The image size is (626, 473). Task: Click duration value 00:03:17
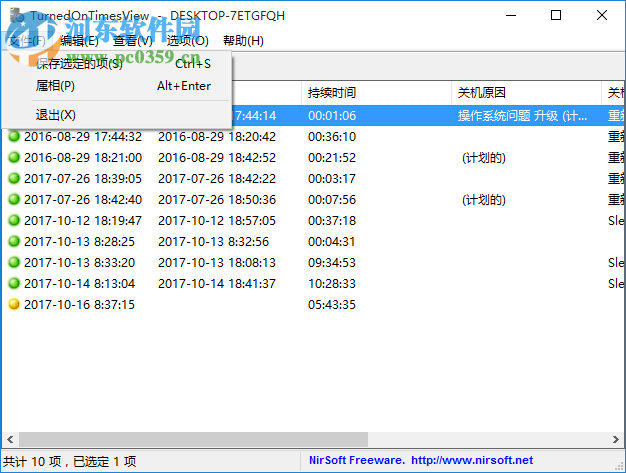coord(332,179)
